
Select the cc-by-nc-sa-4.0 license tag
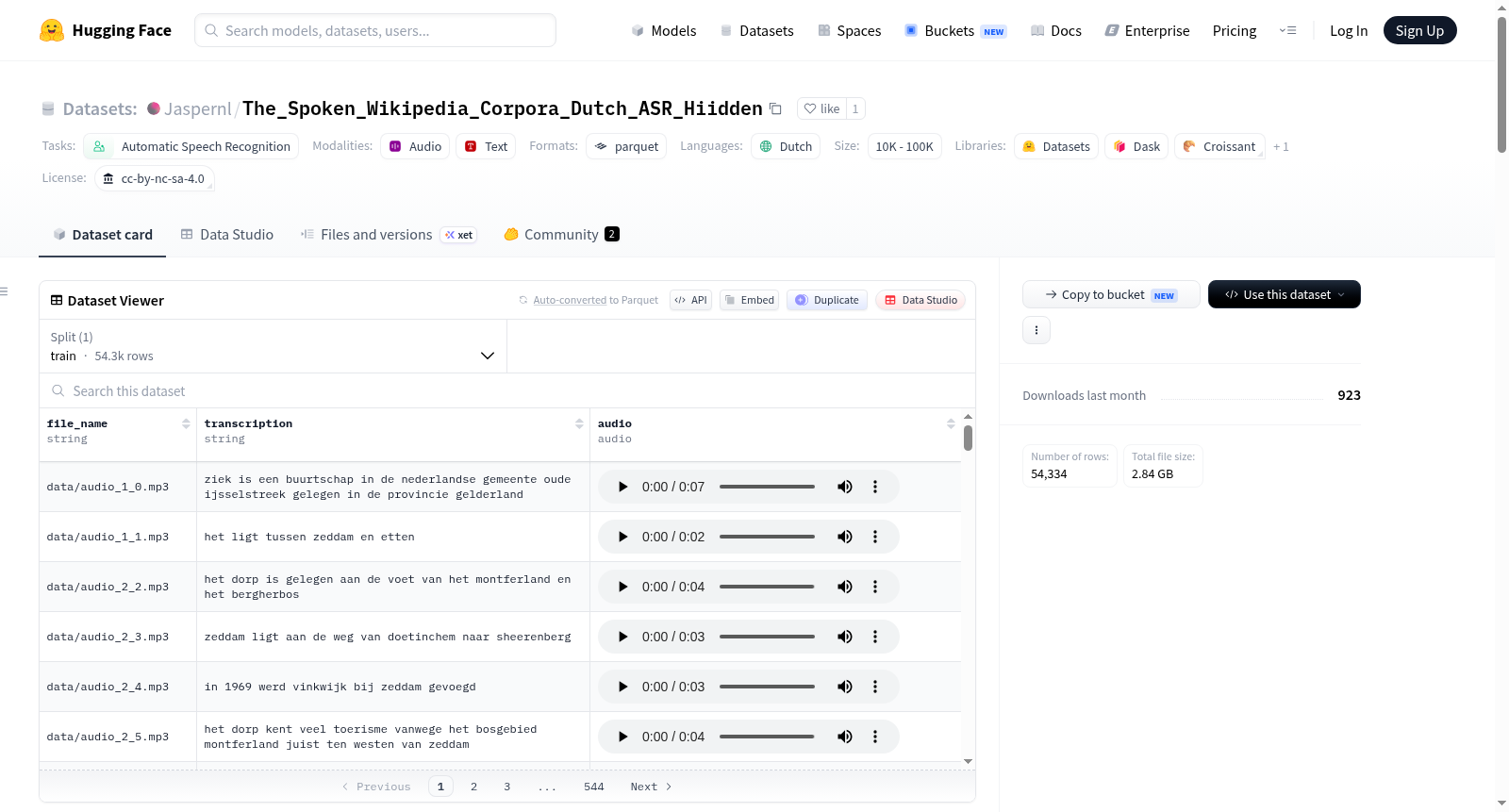pyautogui.click(x=154, y=178)
